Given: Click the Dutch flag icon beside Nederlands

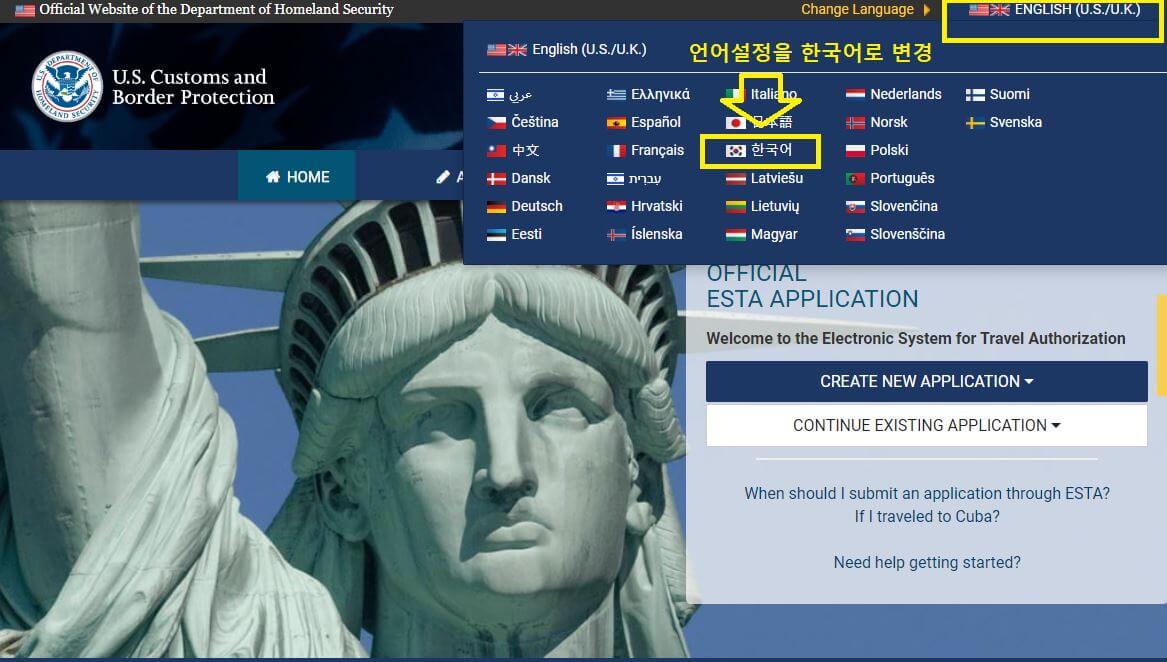Looking at the screenshot, I should point(855,95).
